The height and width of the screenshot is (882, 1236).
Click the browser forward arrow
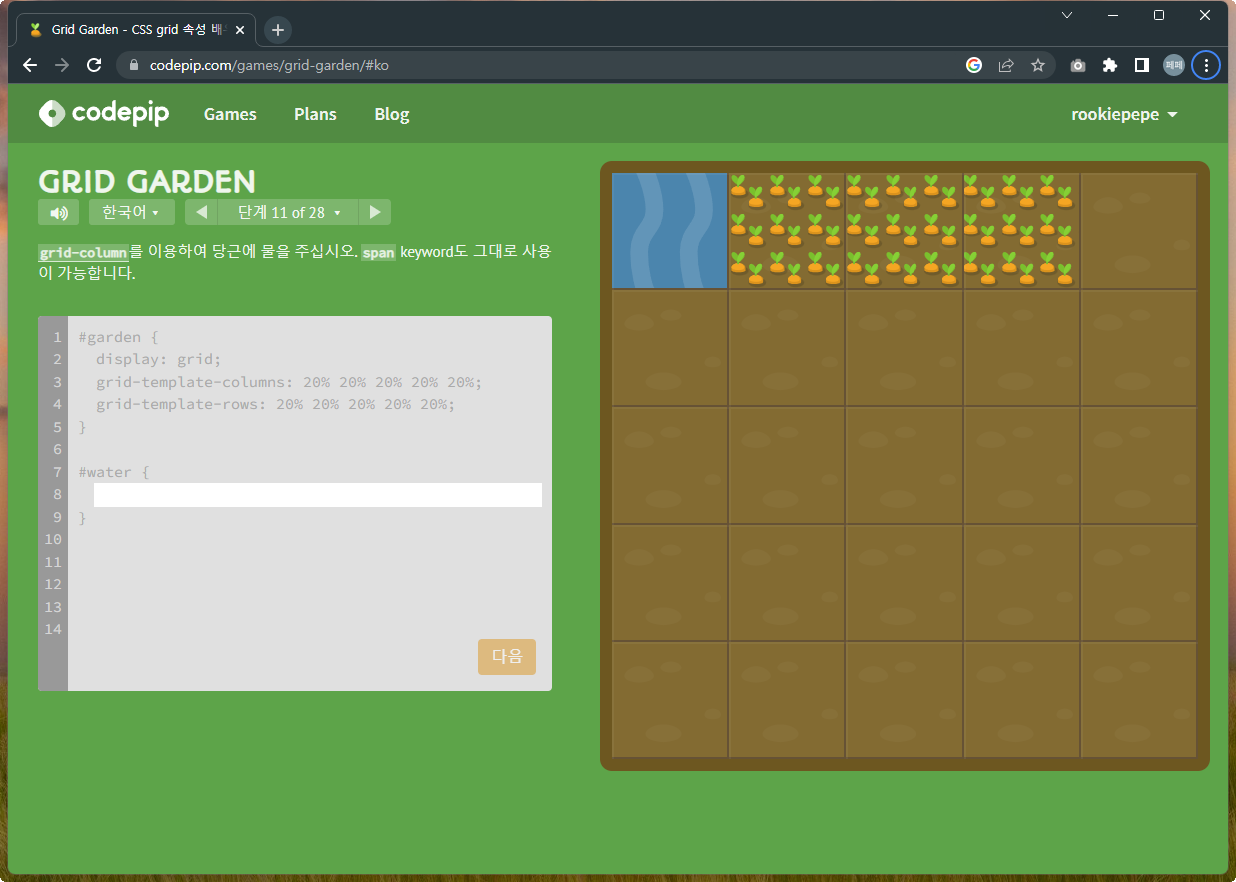(62, 65)
